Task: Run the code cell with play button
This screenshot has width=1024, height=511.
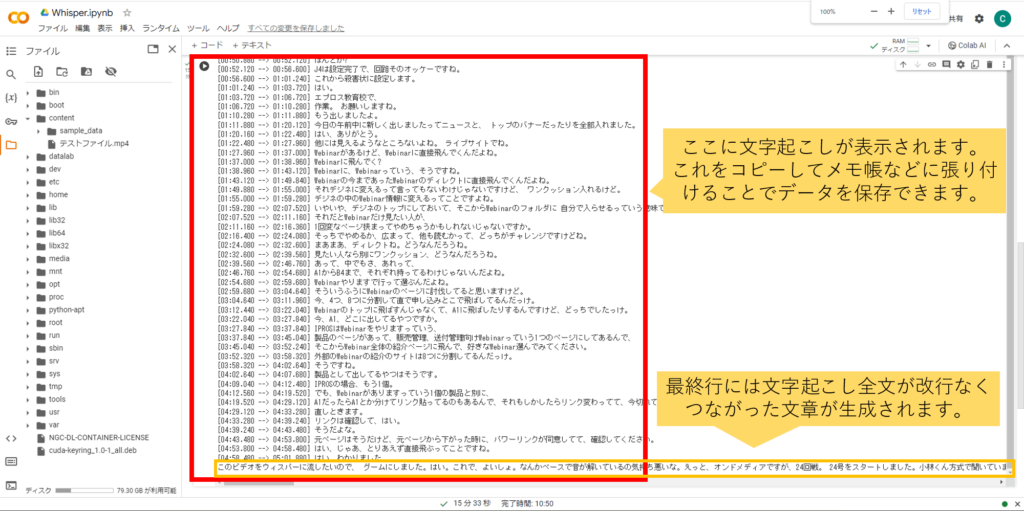Action: [205, 66]
